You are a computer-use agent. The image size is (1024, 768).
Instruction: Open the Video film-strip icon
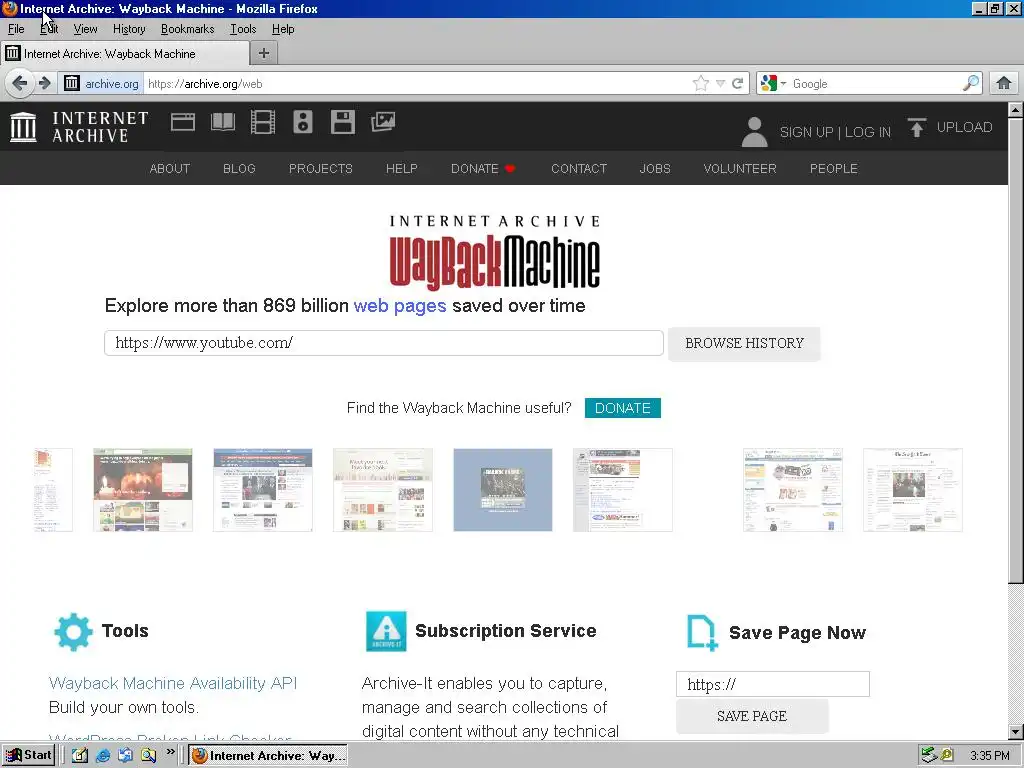click(x=263, y=122)
